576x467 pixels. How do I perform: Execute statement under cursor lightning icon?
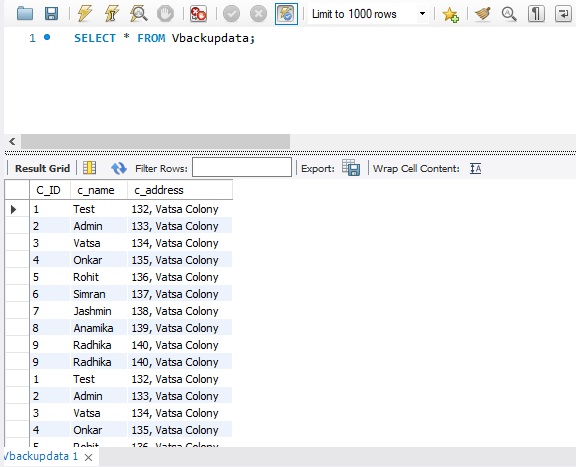[112, 14]
